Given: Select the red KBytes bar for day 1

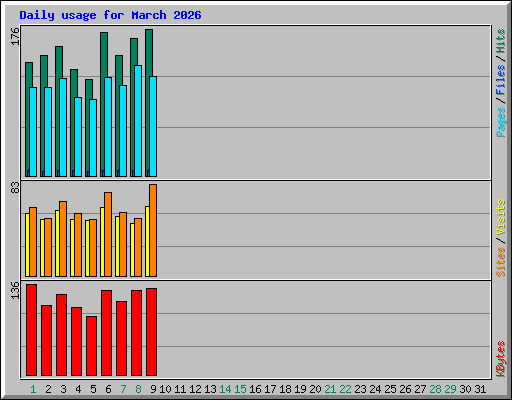Looking at the screenshot, I should (x=31, y=330).
